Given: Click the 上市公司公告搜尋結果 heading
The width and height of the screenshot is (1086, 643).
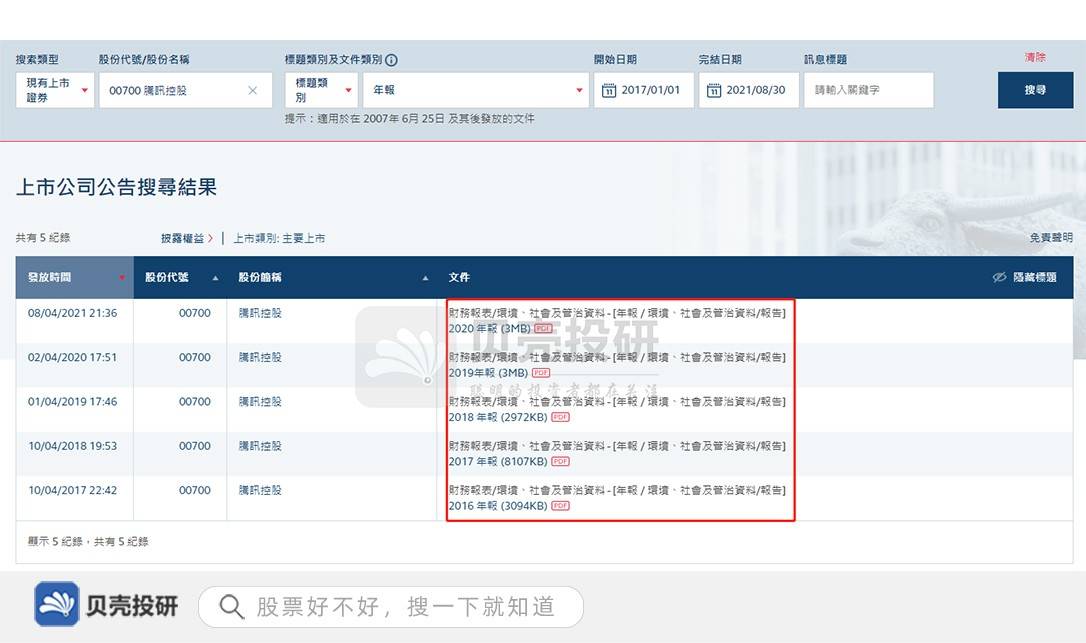Looking at the screenshot, I should click(116, 187).
